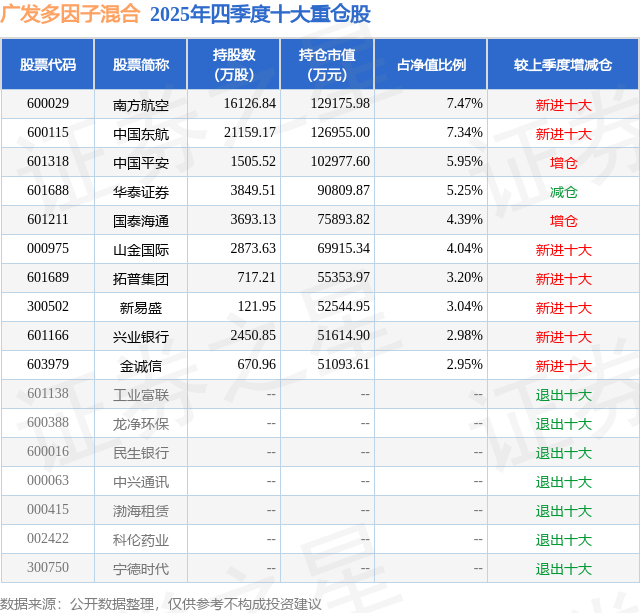Click the 股票代码 column header

coord(48,64)
